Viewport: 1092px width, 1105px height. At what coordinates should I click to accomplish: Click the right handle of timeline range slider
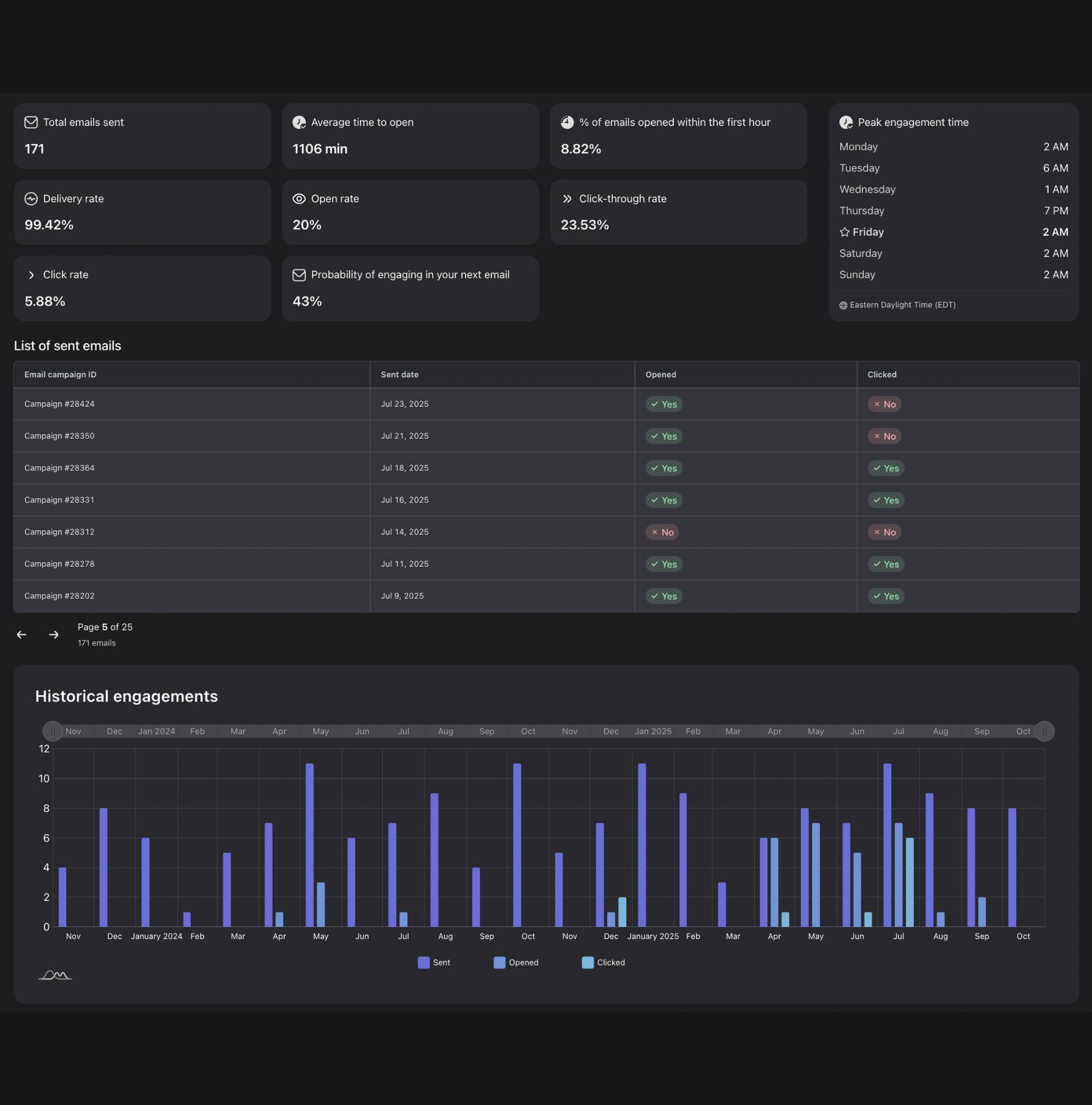tap(1044, 731)
